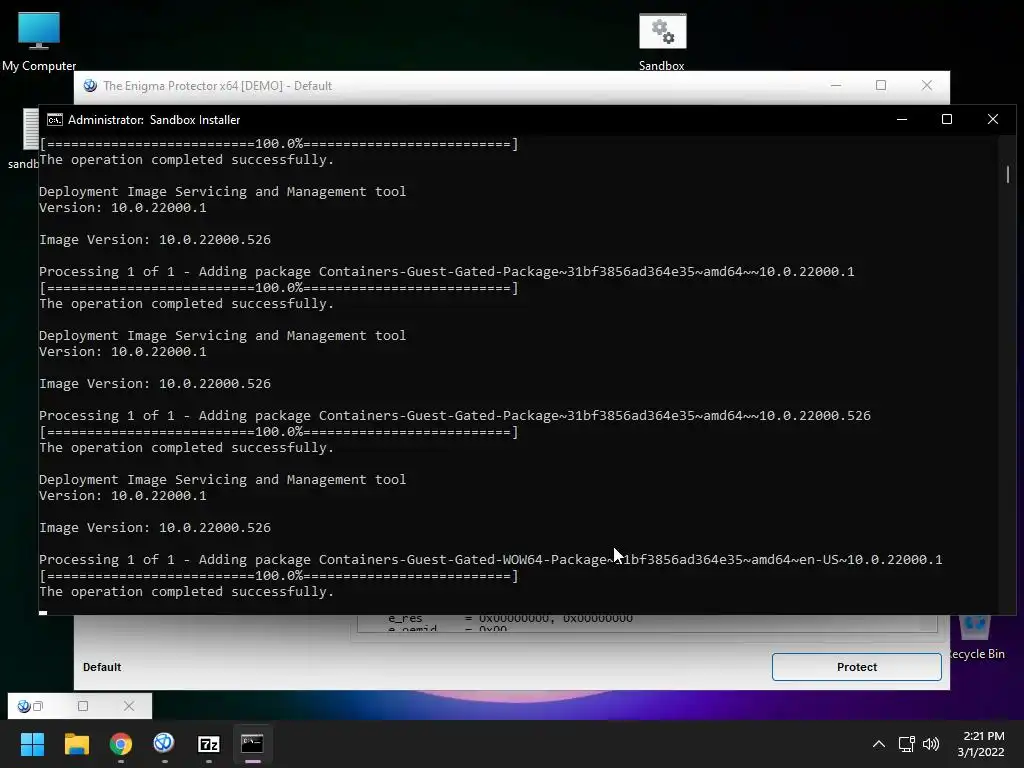Image resolution: width=1024 pixels, height=768 pixels.
Task: Minimize The Enigma Protector window
Action: tap(836, 86)
